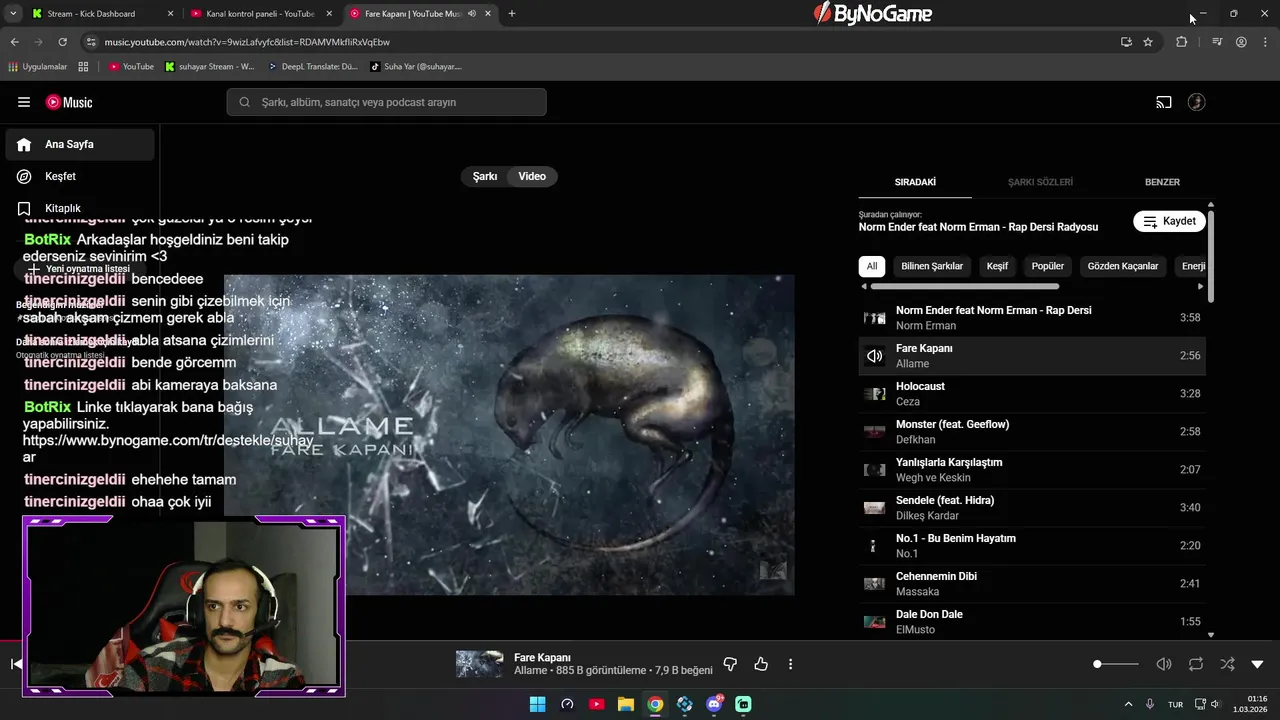
Task: Click the browser address bar URL
Action: [x=247, y=42]
